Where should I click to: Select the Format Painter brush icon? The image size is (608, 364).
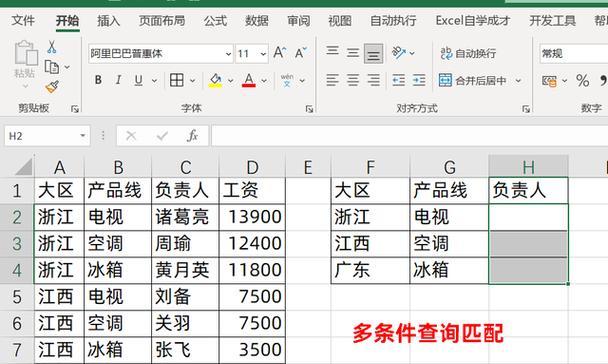pos(52,86)
